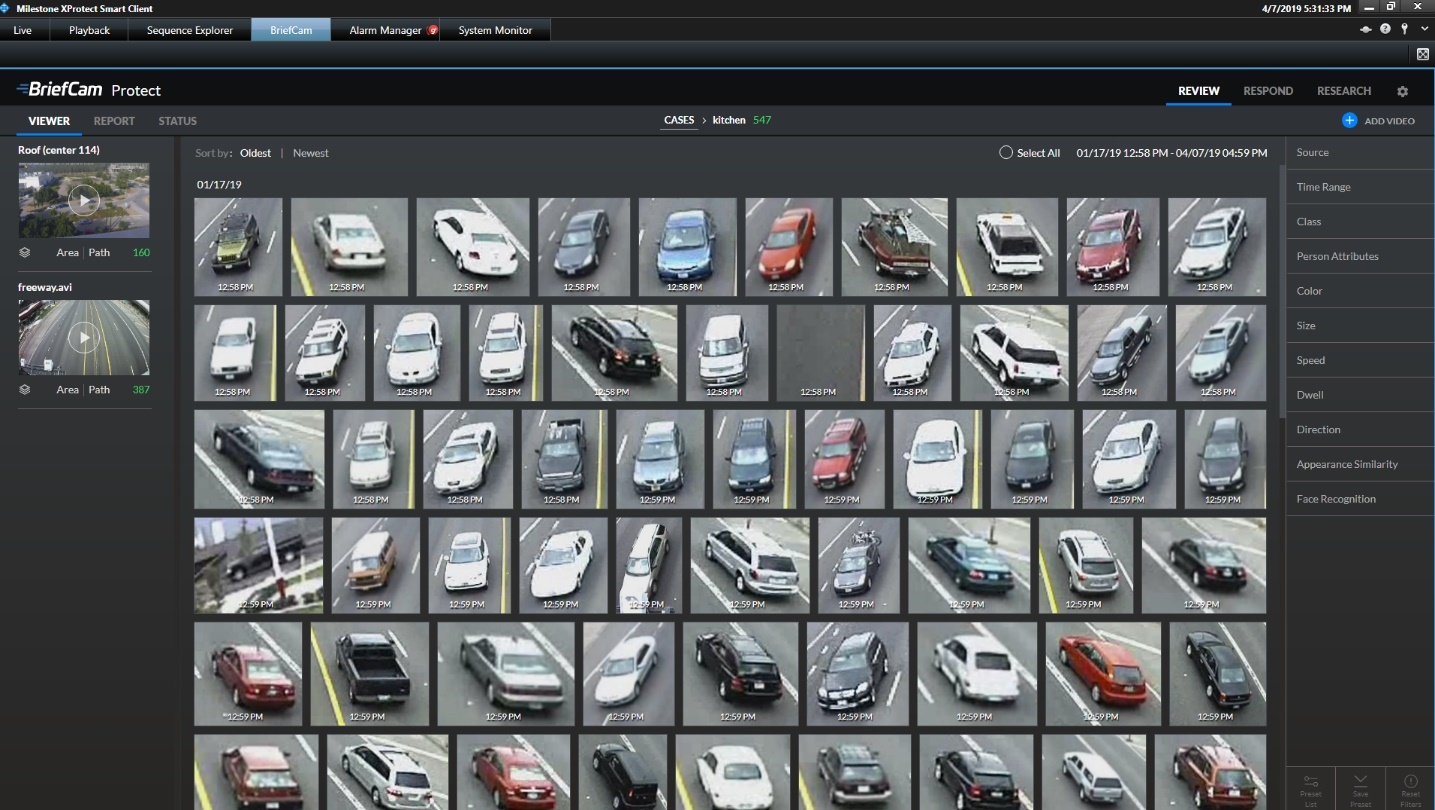Sort results by Oldest
The image size is (1435, 810).
pyautogui.click(x=255, y=153)
